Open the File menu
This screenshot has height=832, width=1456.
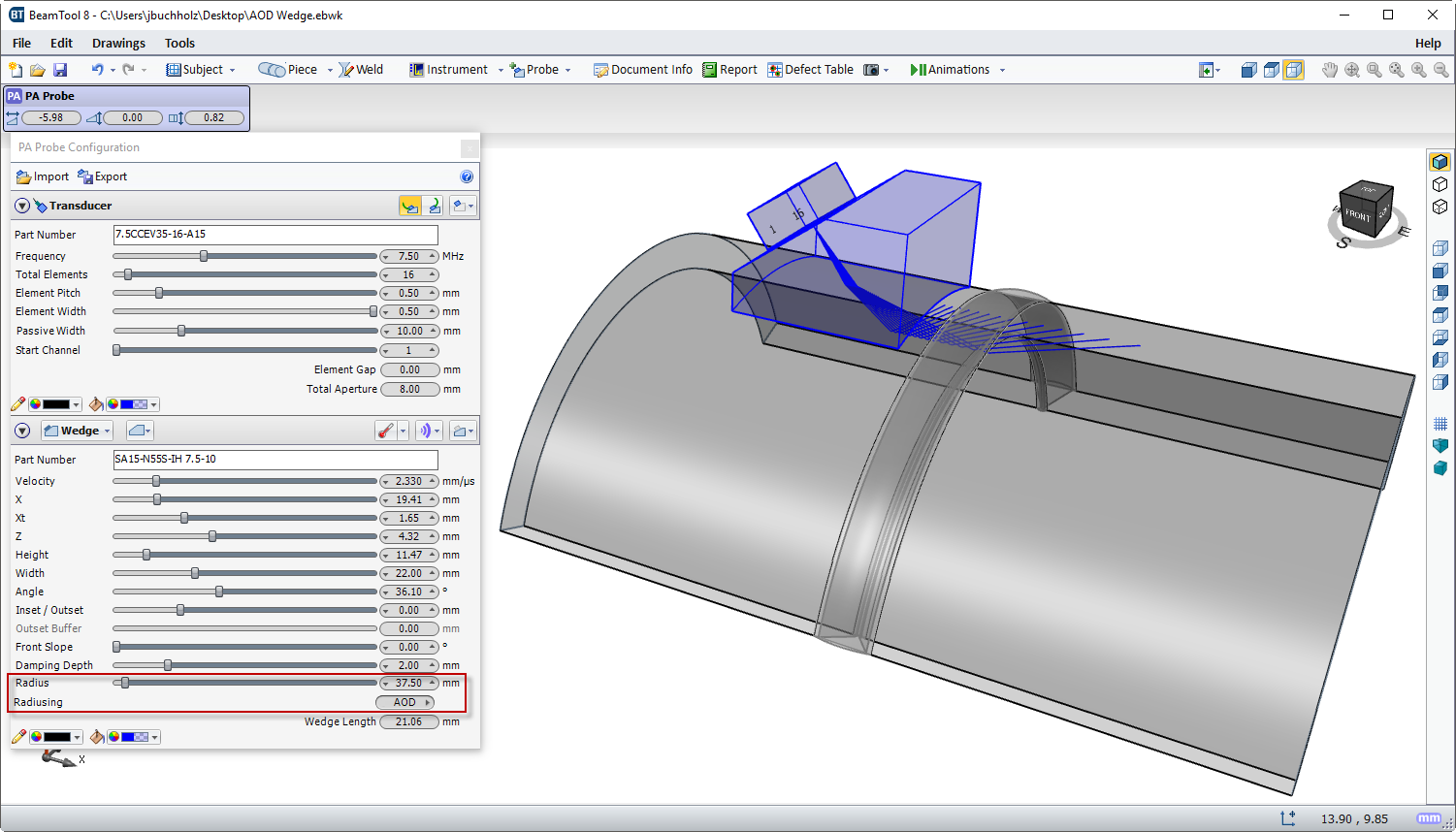(21, 43)
